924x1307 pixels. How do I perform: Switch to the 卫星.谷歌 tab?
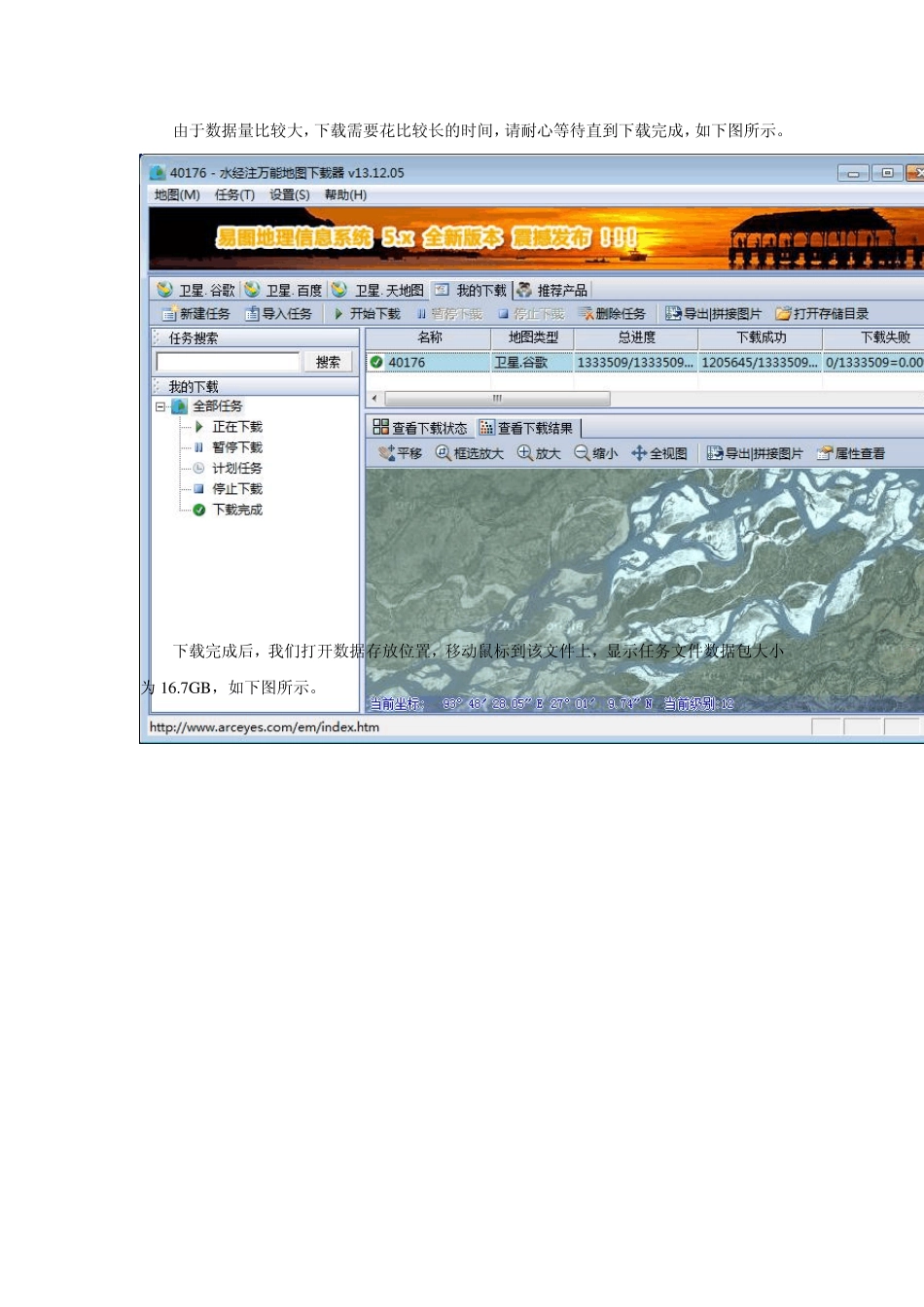196,290
